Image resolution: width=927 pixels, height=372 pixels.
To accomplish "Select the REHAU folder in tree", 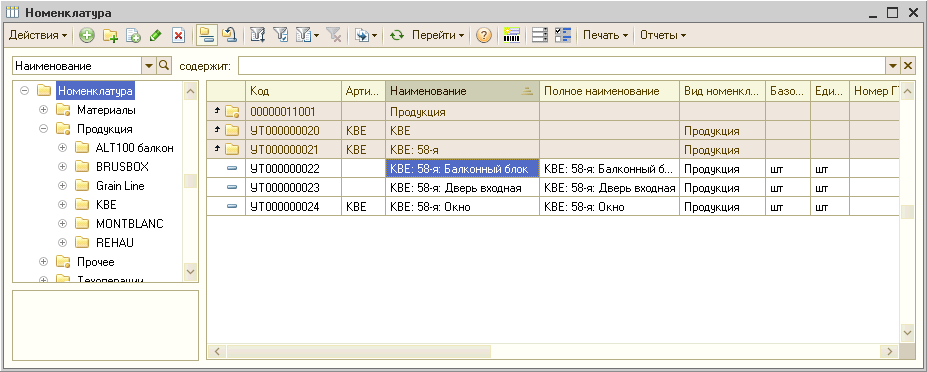I will 115,242.
